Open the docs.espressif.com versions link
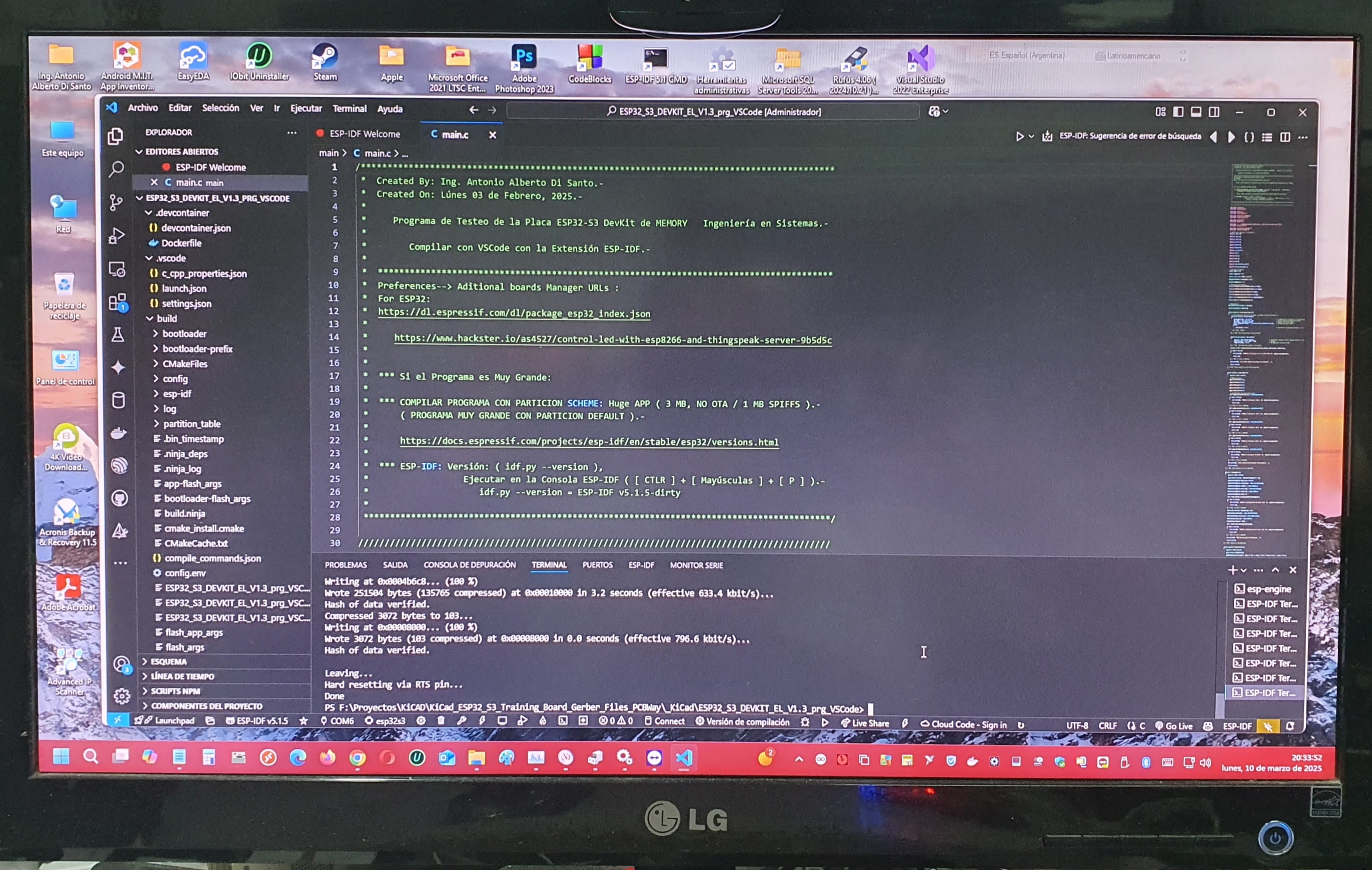The height and width of the screenshot is (870, 1372). [589, 442]
